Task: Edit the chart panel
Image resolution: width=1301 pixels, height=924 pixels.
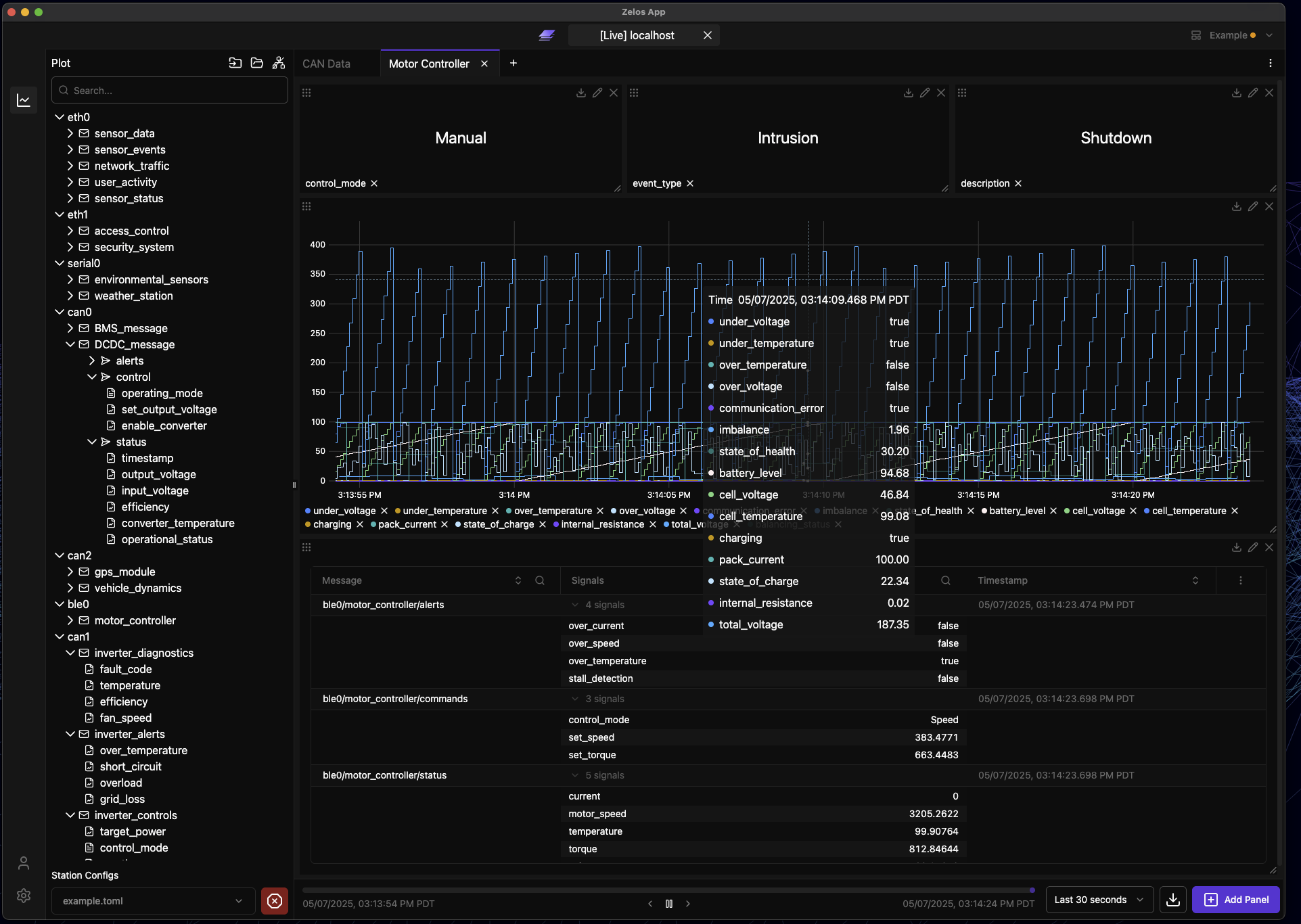Action: [x=1253, y=206]
